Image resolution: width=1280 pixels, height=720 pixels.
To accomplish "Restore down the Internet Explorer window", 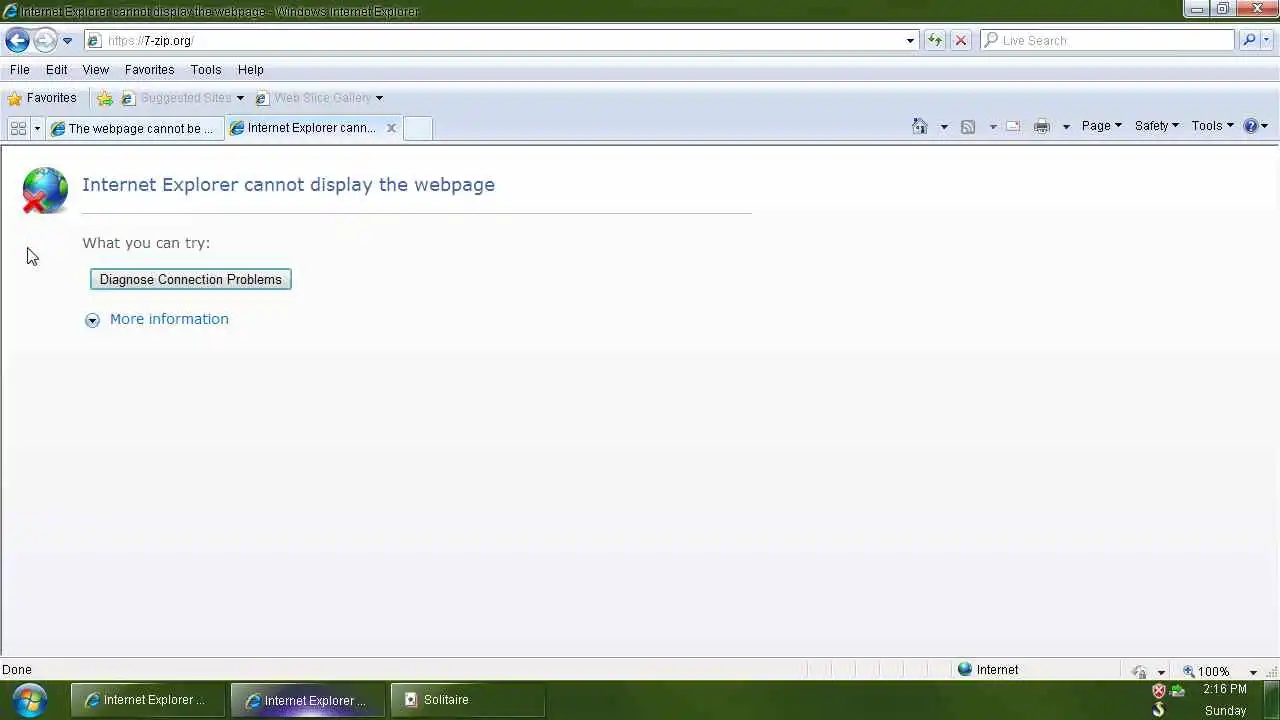I will point(1223,9).
